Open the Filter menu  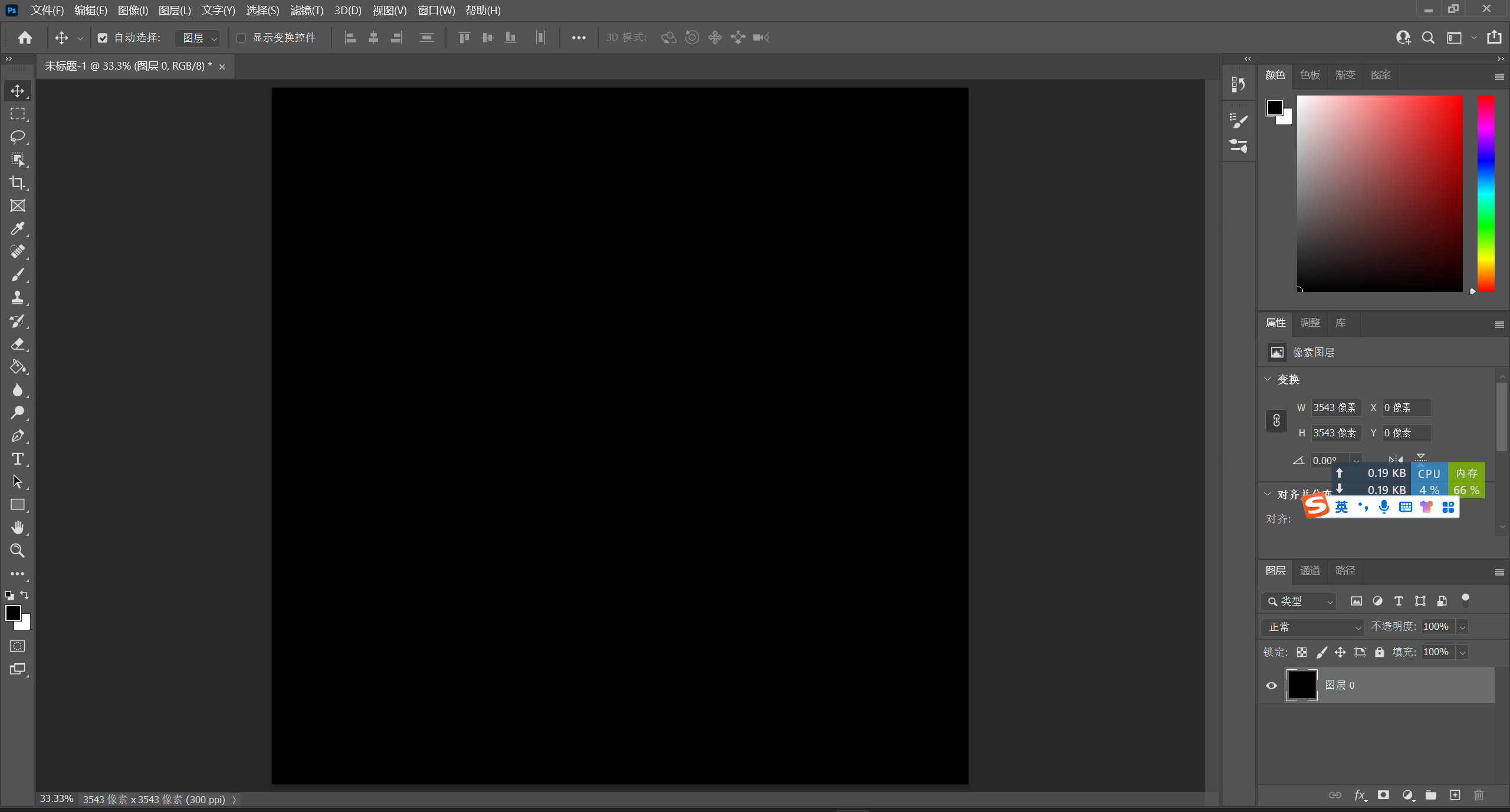coord(307,10)
